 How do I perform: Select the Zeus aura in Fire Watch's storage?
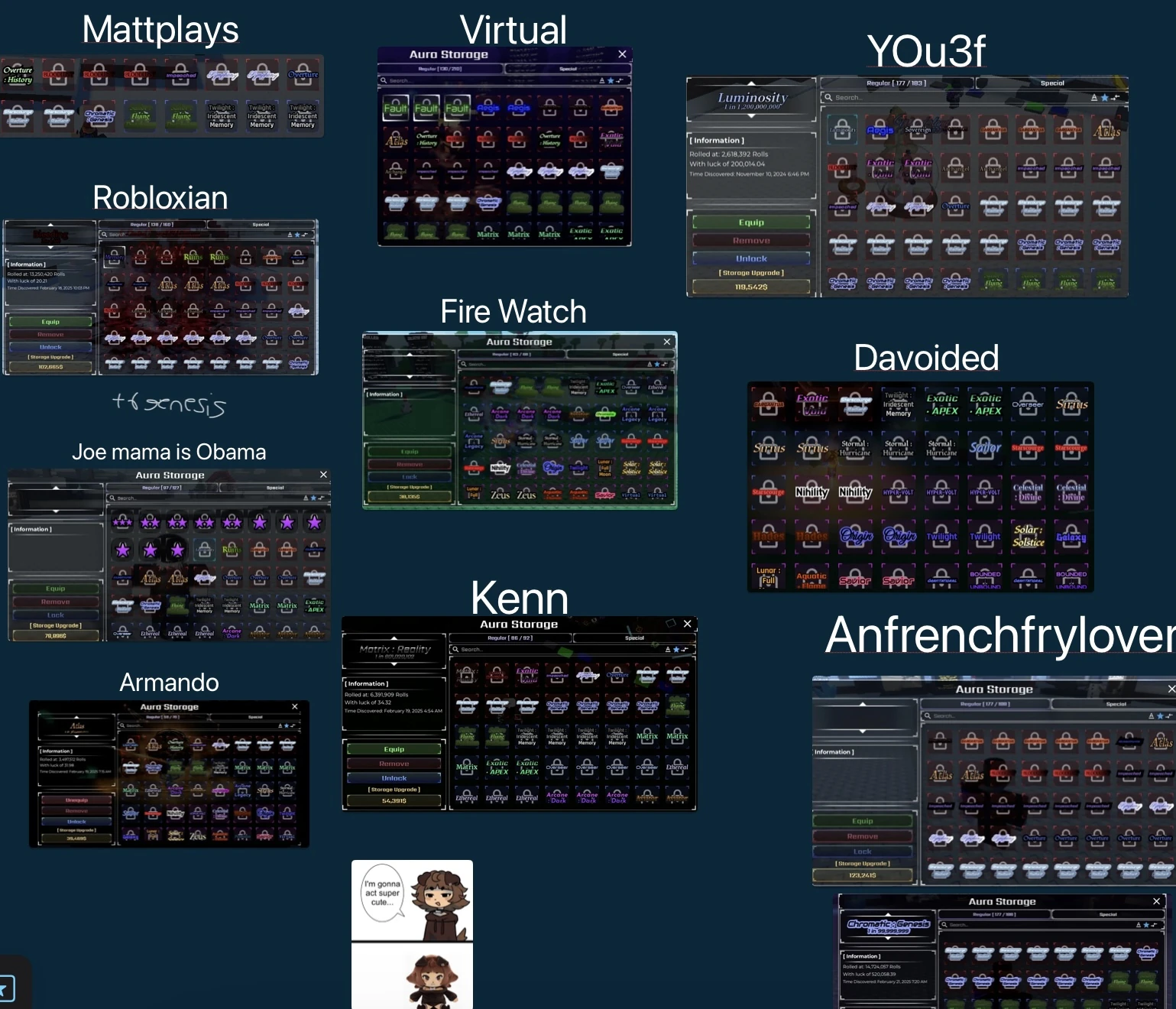coord(502,495)
